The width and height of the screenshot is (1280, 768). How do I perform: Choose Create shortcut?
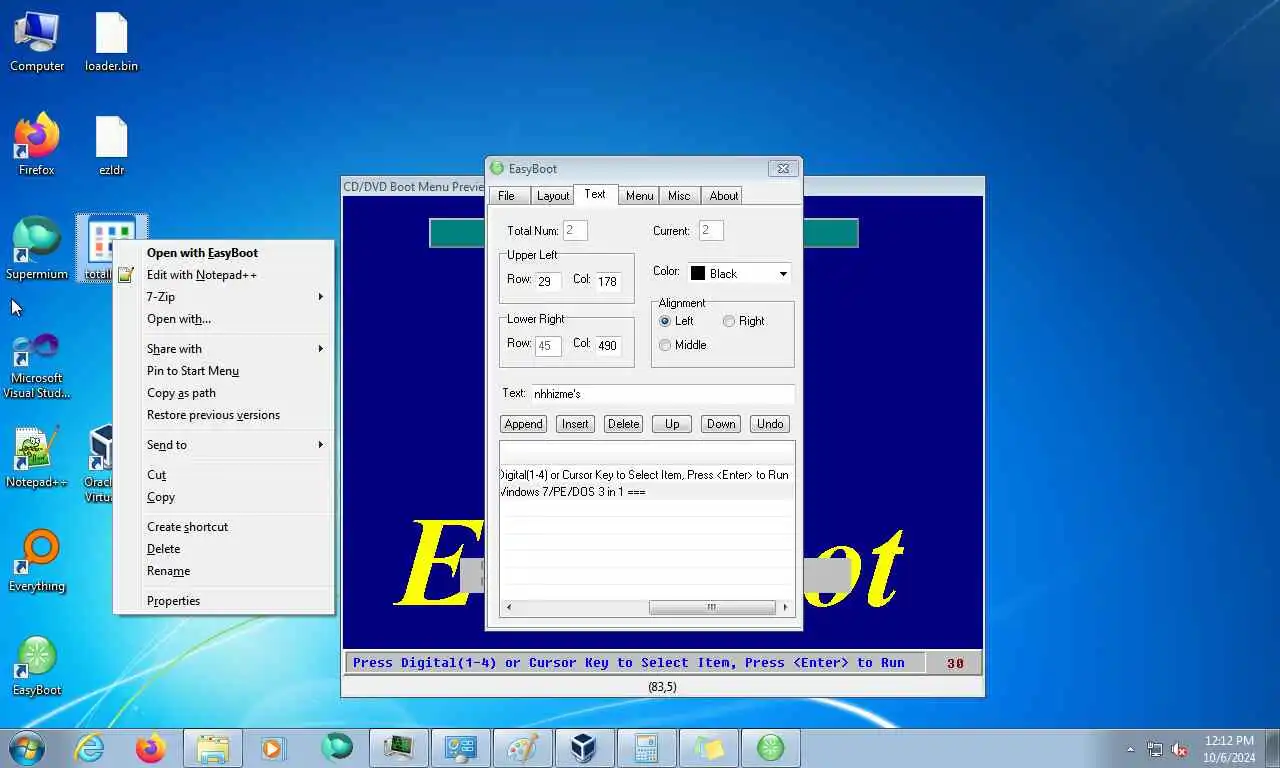[x=224, y=527]
